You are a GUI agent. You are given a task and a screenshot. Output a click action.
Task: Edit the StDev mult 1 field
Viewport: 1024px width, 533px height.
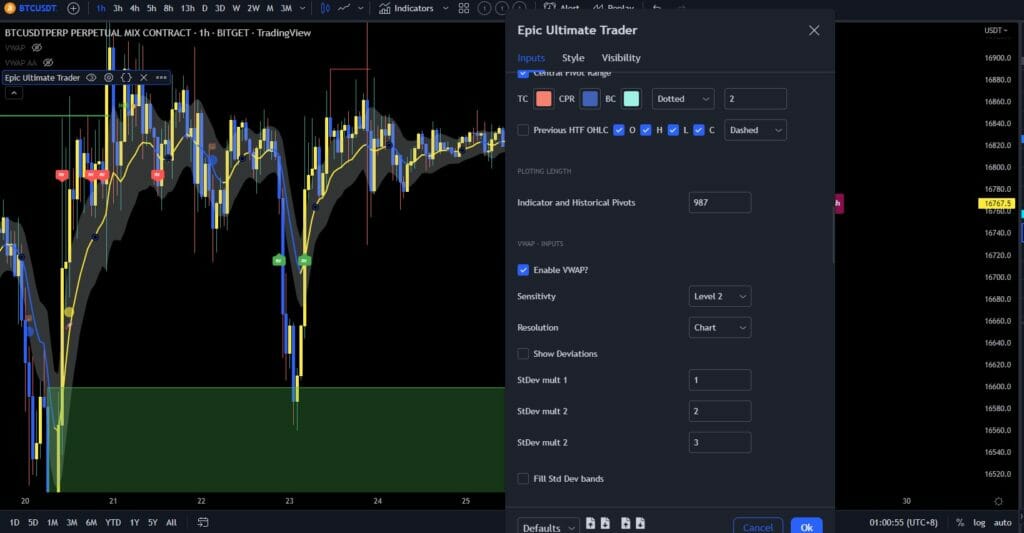coord(720,380)
